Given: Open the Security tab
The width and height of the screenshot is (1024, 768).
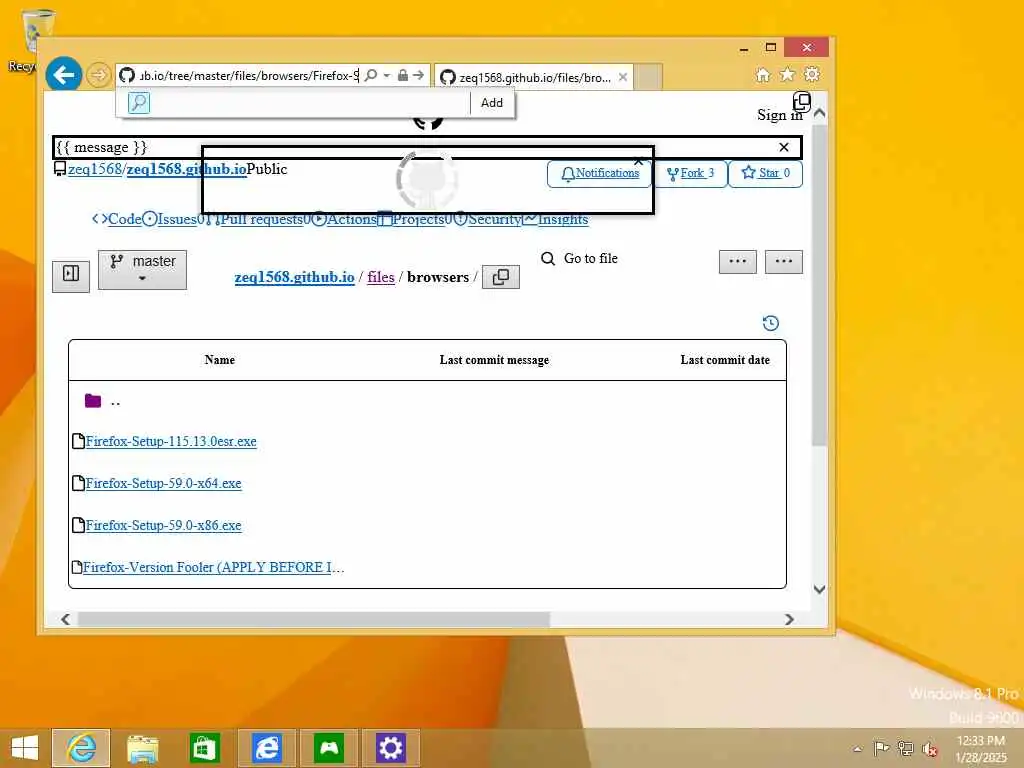Looking at the screenshot, I should point(487,219).
